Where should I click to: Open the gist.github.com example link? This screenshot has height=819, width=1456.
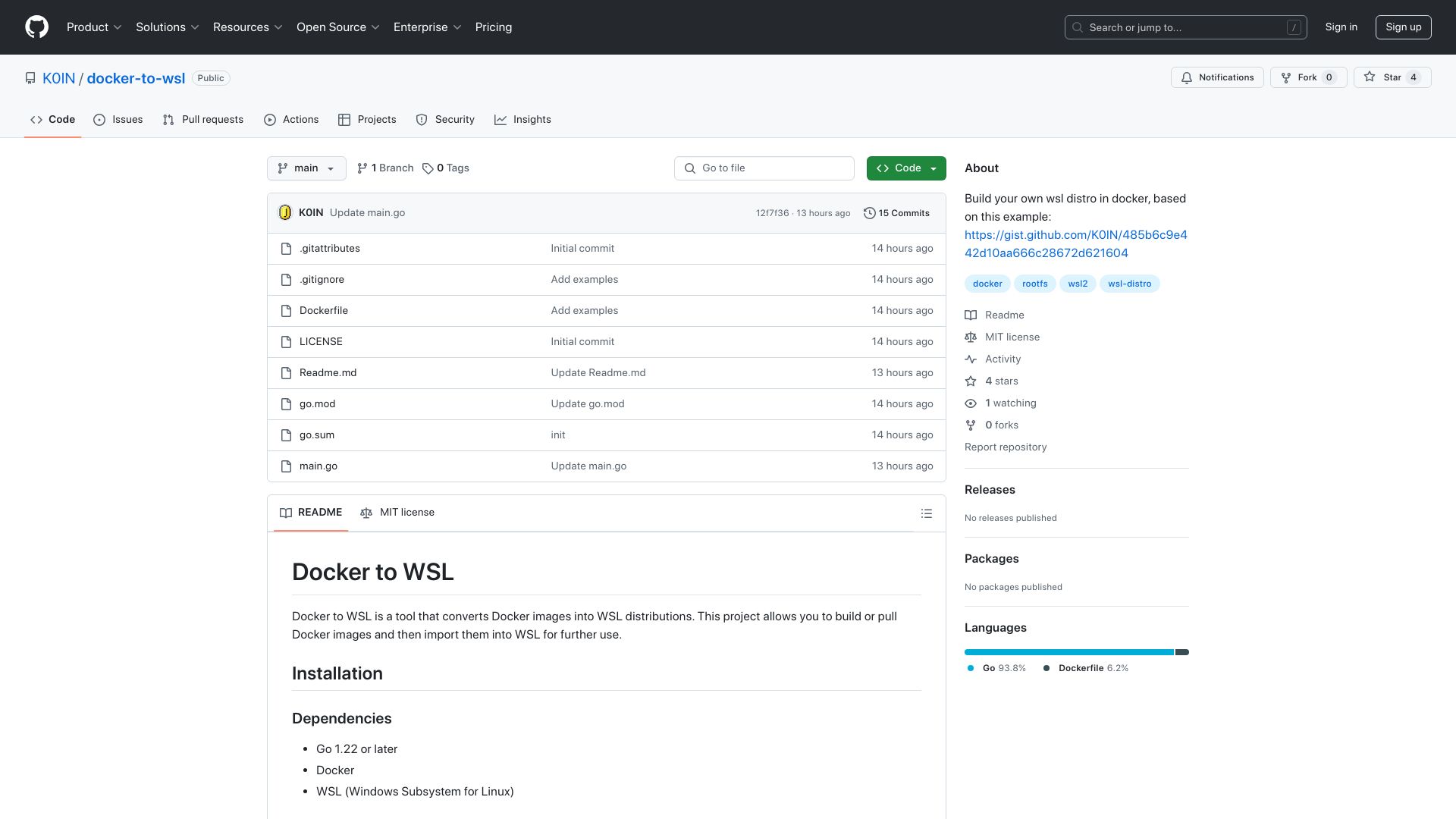[x=1075, y=244]
